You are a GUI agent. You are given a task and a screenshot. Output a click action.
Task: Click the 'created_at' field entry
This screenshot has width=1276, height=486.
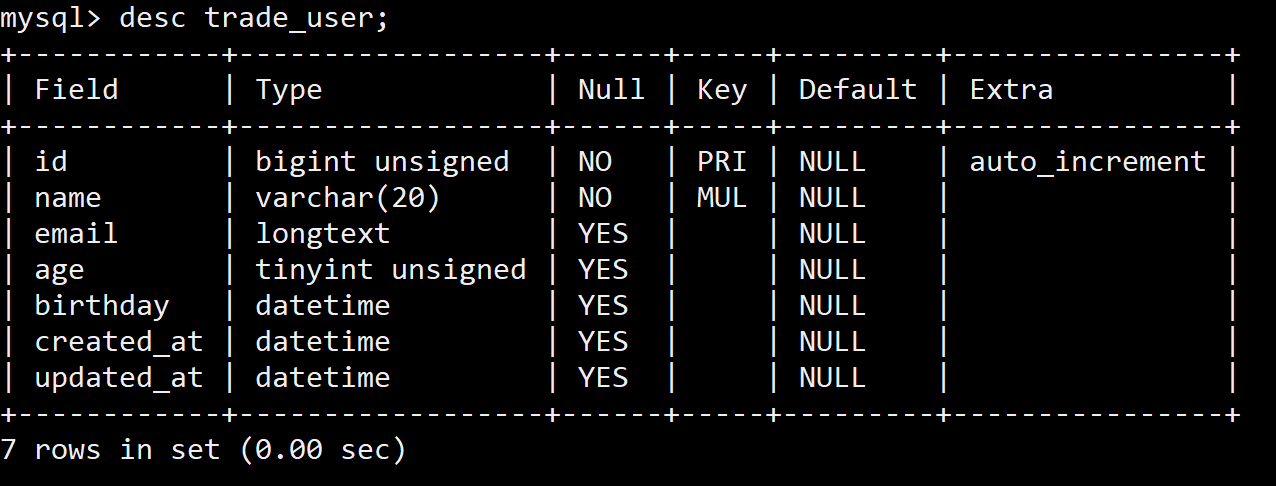pyautogui.click(x=119, y=342)
